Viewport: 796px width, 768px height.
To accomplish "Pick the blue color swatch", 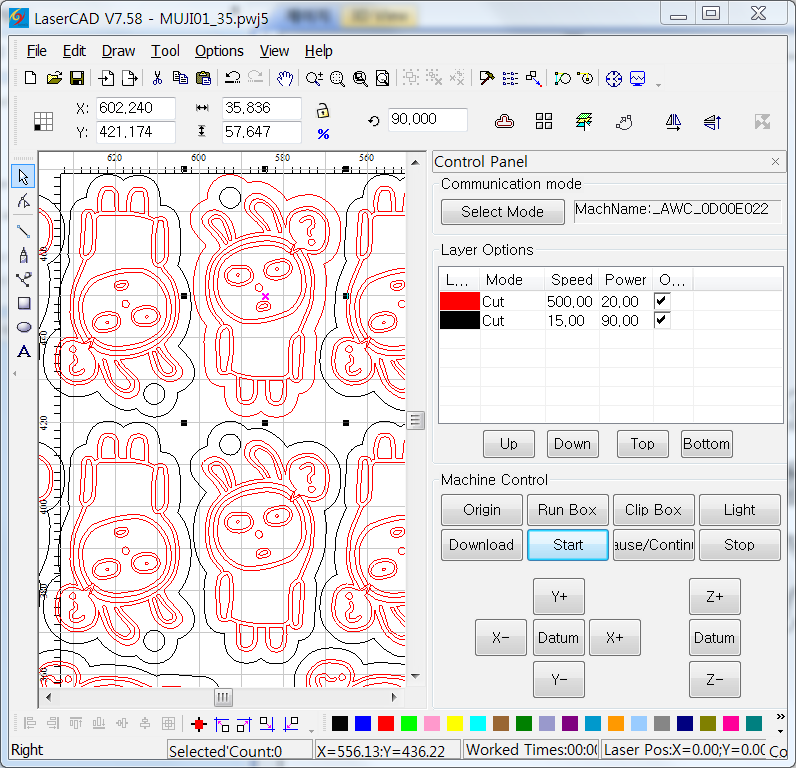I will point(363,723).
